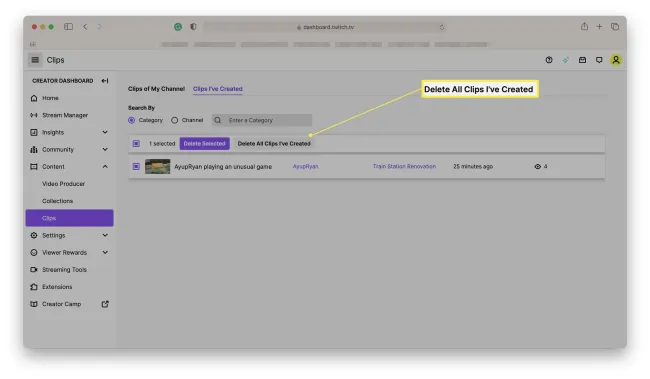Open the inbox icon in header
This screenshot has width=650, height=379.
tap(582, 60)
